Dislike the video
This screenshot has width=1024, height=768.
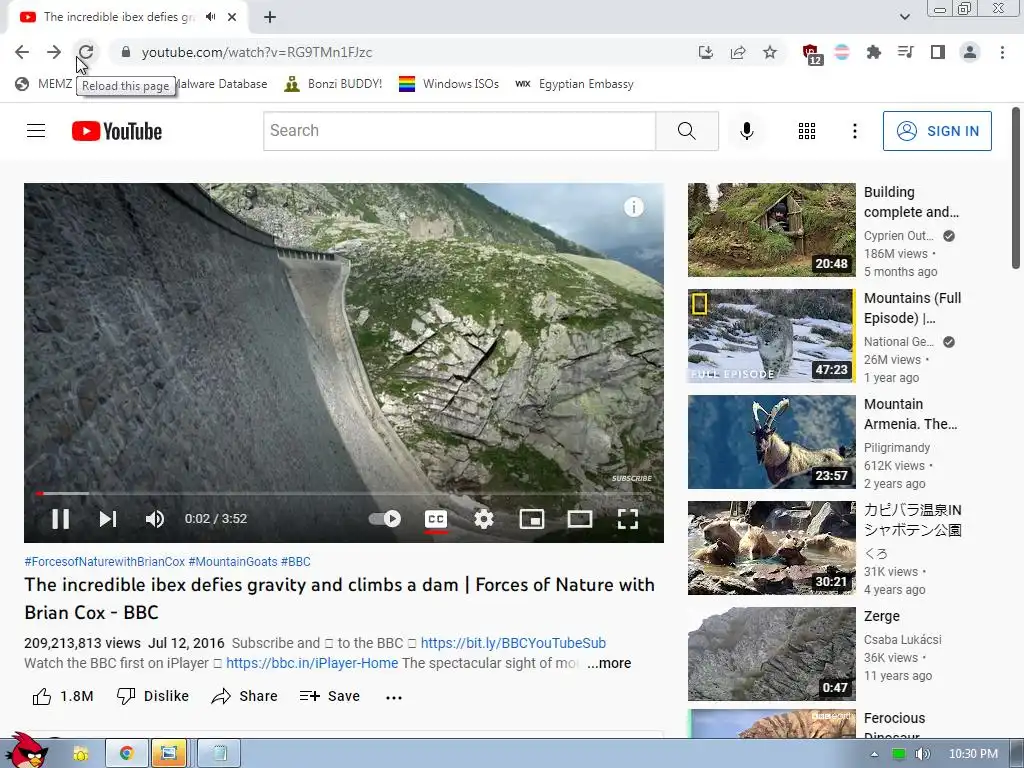point(152,696)
